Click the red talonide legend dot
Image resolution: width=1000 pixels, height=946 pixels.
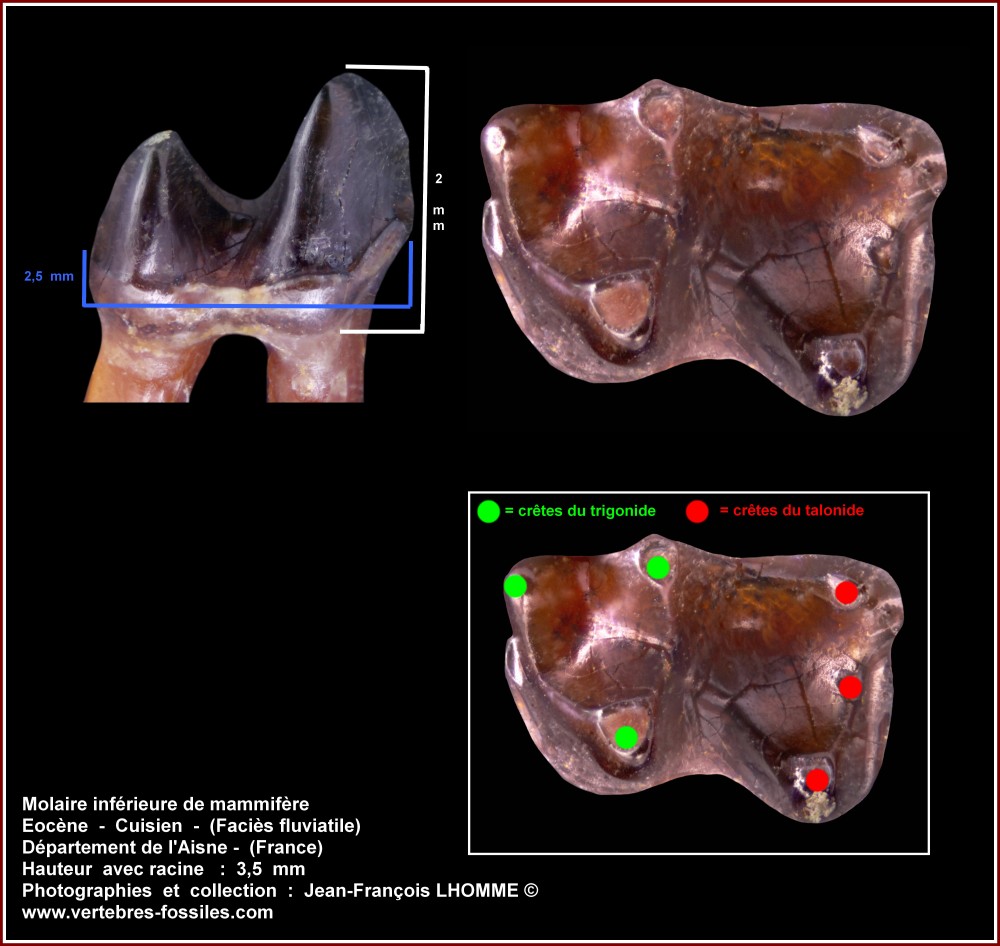click(698, 511)
